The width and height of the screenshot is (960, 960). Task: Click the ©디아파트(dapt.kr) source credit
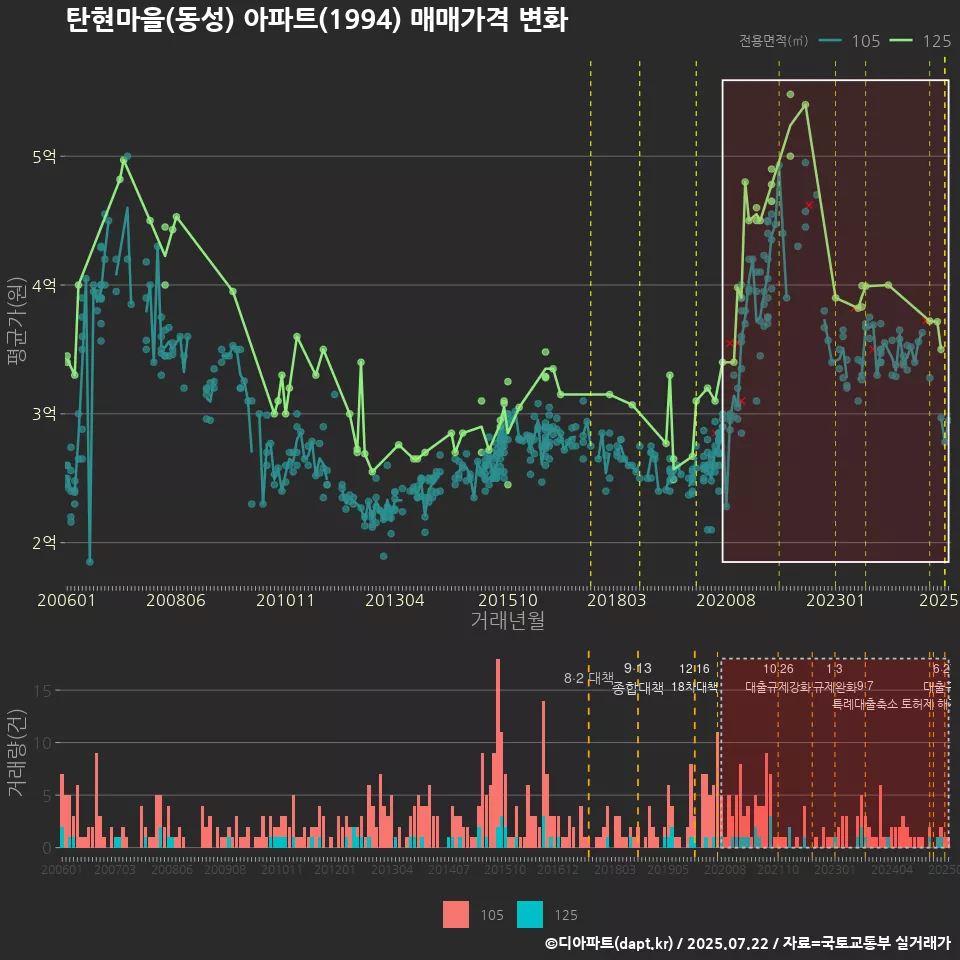point(609,943)
